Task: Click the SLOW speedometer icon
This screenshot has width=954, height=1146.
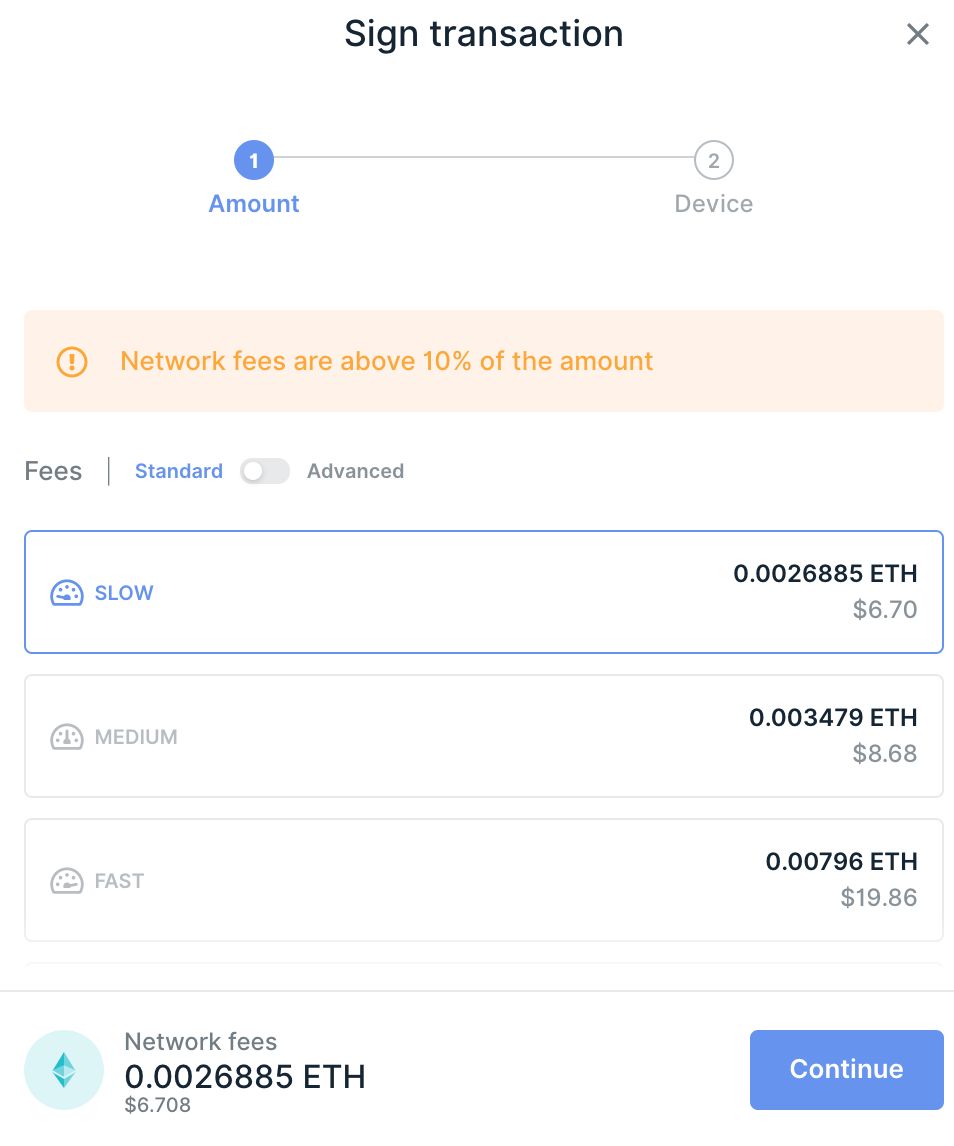Action: click(x=66, y=593)
